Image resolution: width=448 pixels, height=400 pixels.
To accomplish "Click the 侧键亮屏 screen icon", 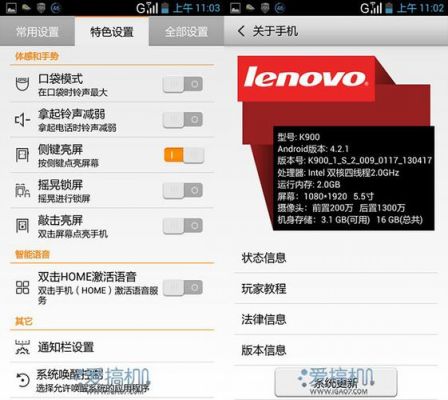I will 22,155.
